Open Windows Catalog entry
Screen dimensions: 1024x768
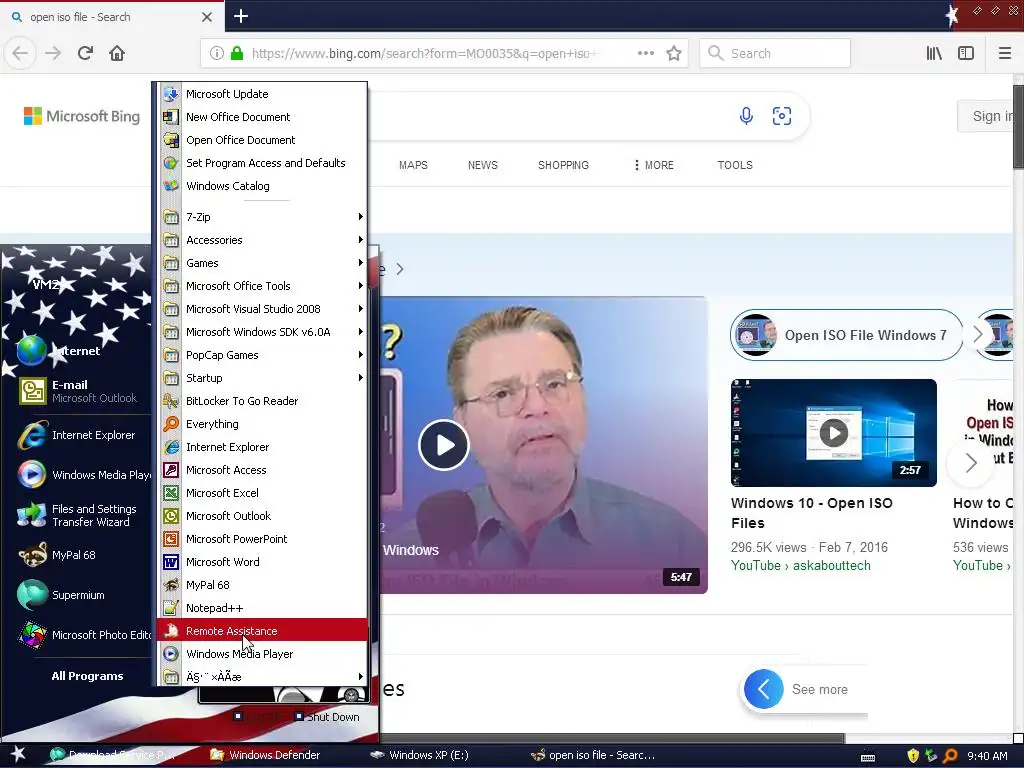261,186
